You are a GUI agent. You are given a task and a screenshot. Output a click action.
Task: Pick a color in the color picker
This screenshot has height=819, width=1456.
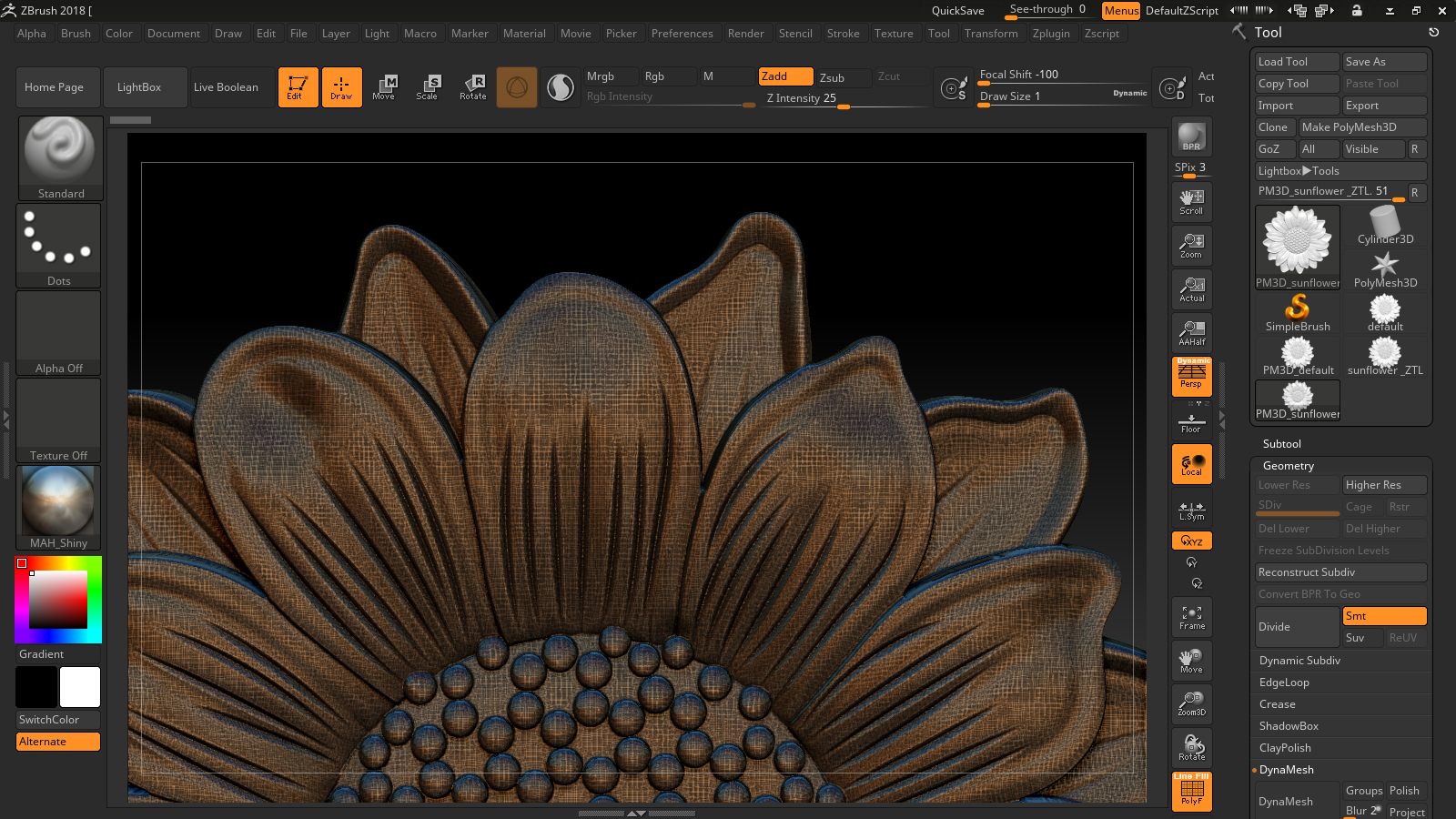(58, 600)
